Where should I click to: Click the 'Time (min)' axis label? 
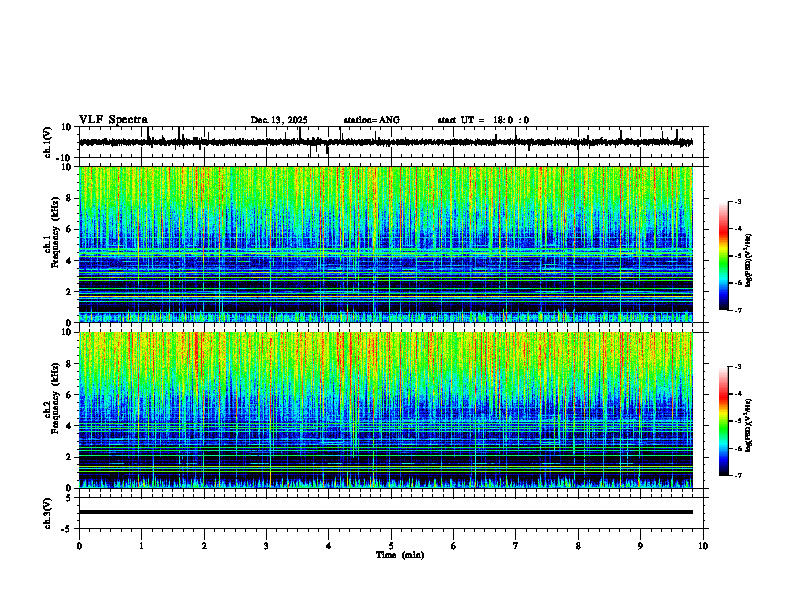pyautogui.click(x=400, y=555)
